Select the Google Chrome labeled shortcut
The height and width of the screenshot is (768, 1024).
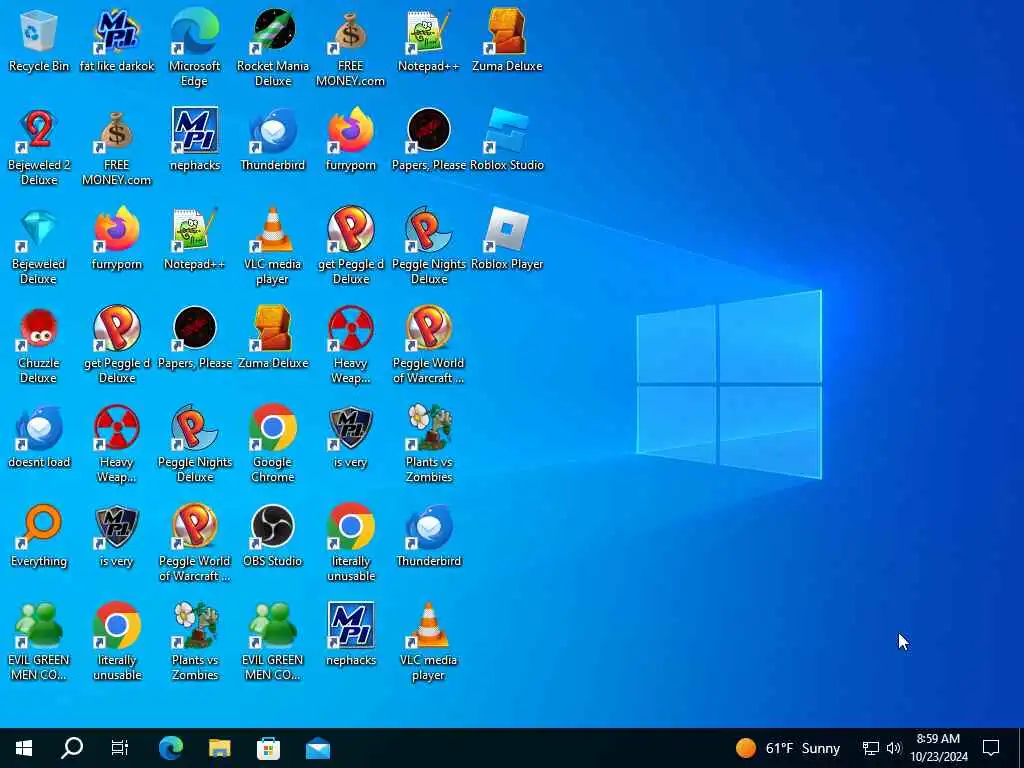coord(273,444)
